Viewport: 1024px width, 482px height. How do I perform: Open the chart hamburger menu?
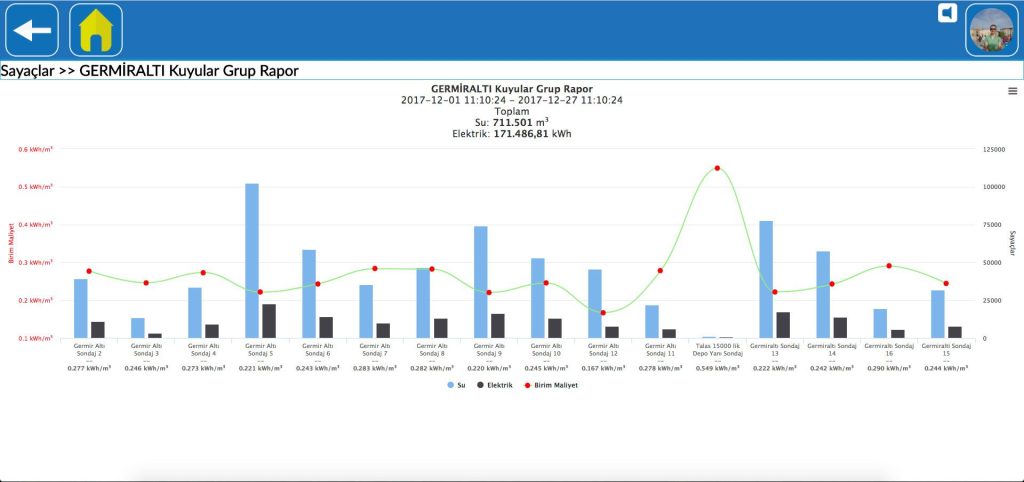pyautogui.click(x=1013, y=91)
